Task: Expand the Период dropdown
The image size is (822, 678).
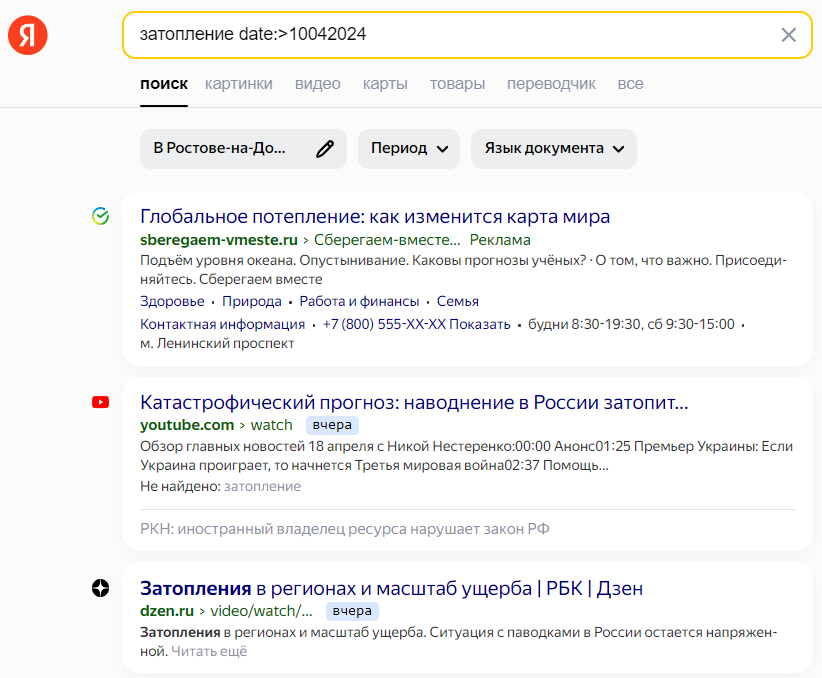Action: (x=409, y=149)
